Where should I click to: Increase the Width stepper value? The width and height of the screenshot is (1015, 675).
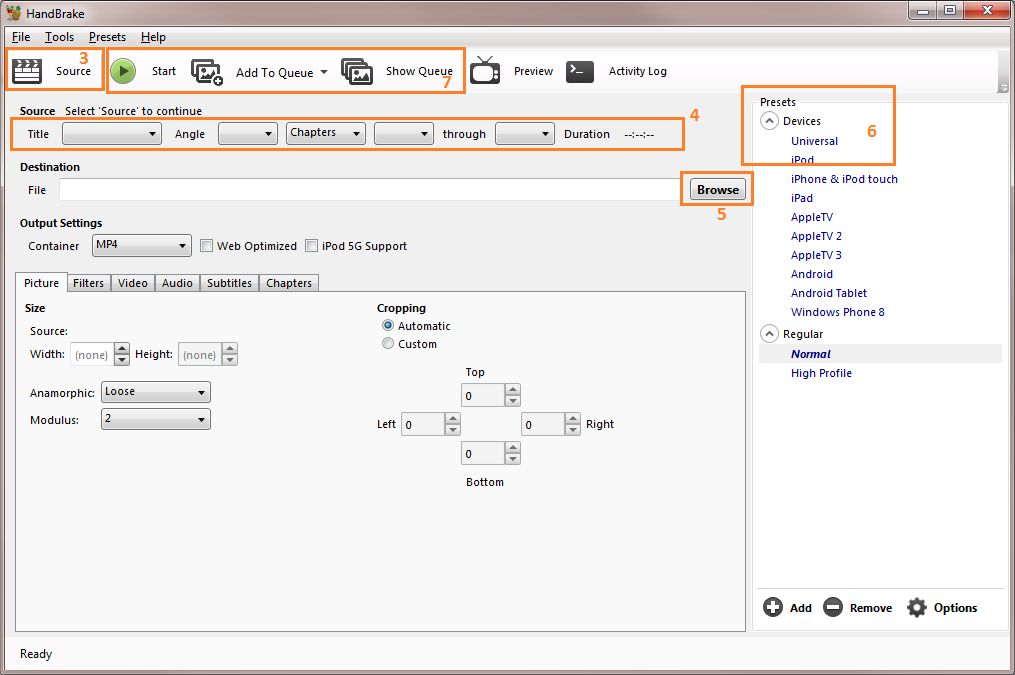coord(122,349)
